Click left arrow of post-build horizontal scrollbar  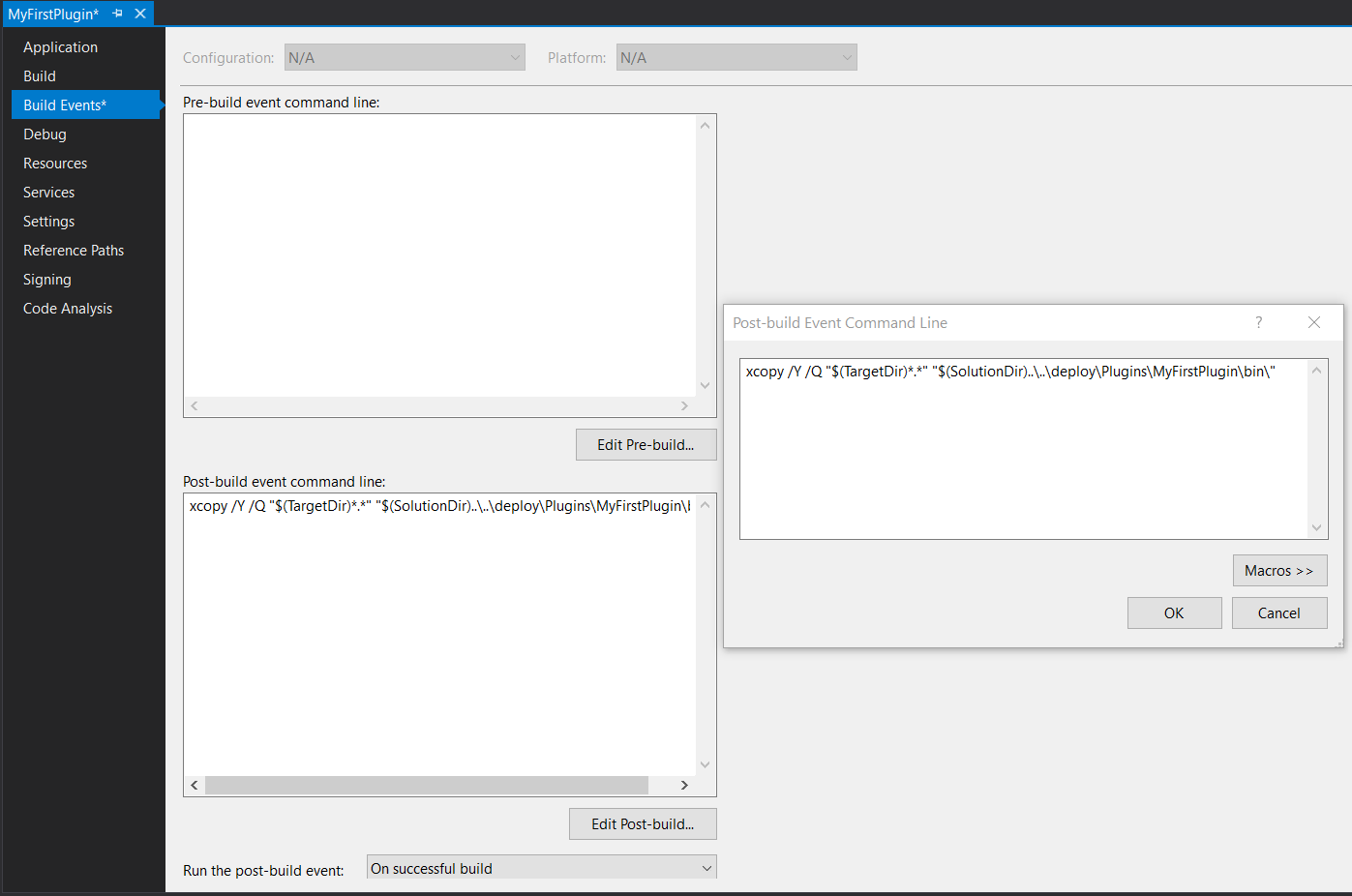coord(194,785)
